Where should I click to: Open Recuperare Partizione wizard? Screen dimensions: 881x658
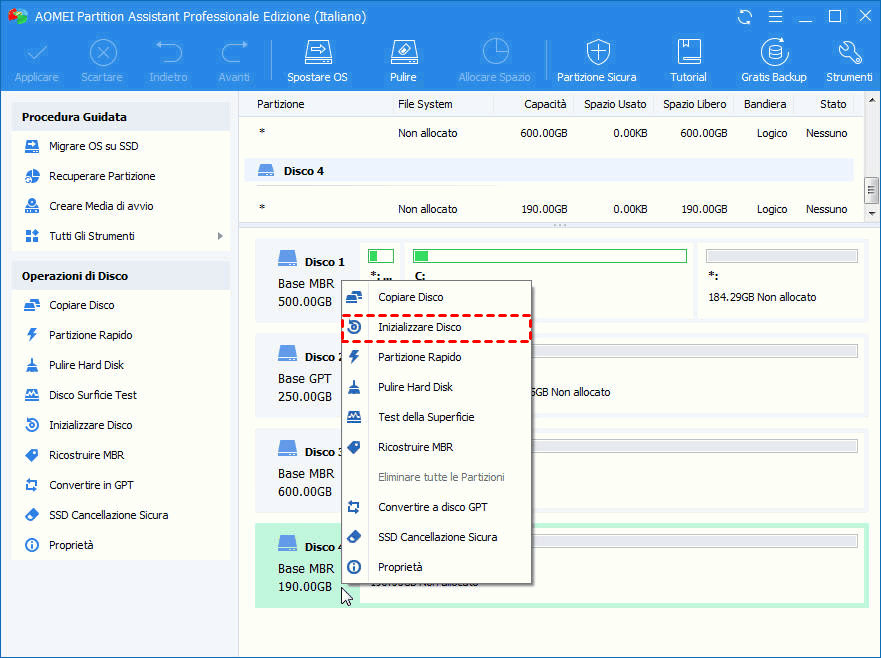pyautogui.click(x=102, y=176)
